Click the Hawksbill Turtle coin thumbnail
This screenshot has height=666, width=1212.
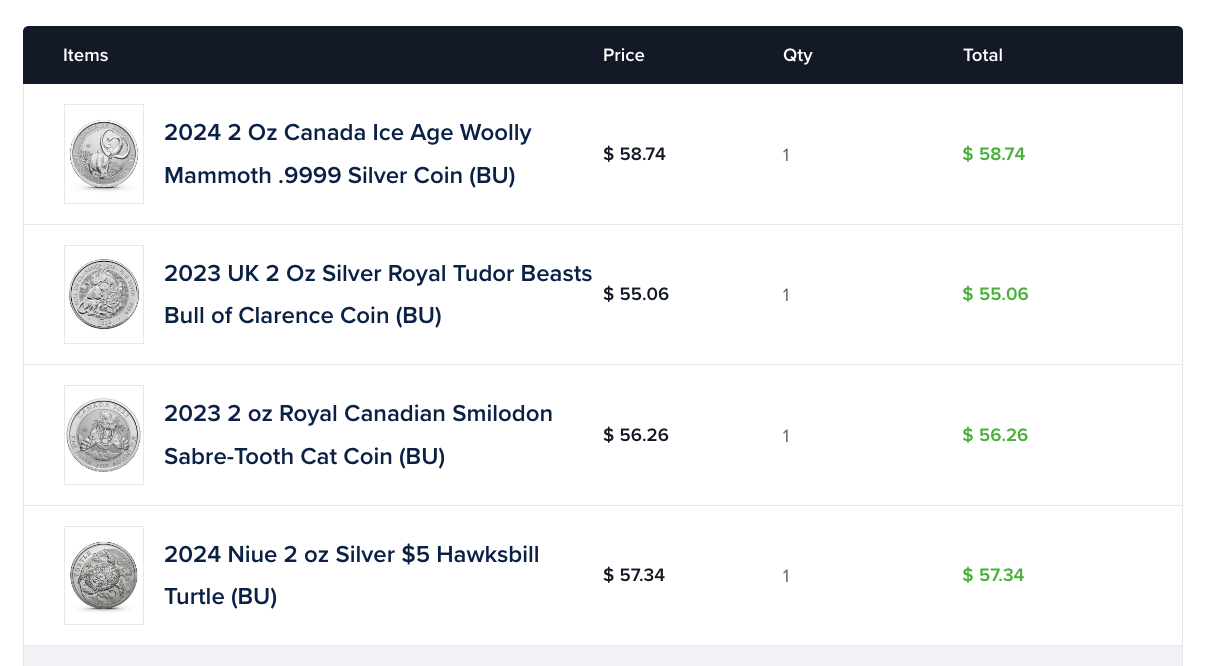(104, 575)
